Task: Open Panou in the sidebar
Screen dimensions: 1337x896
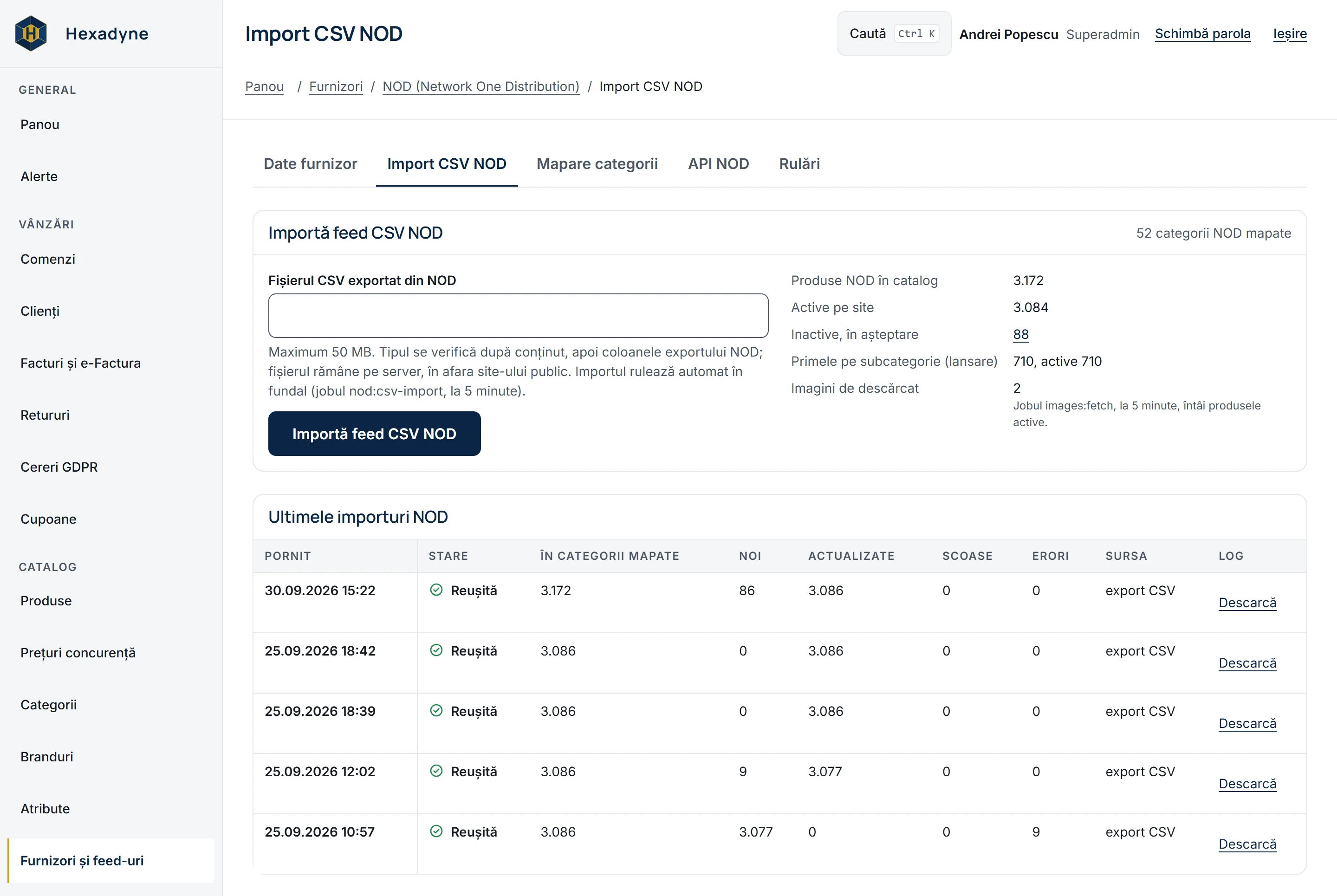Action: pos(111,124)
